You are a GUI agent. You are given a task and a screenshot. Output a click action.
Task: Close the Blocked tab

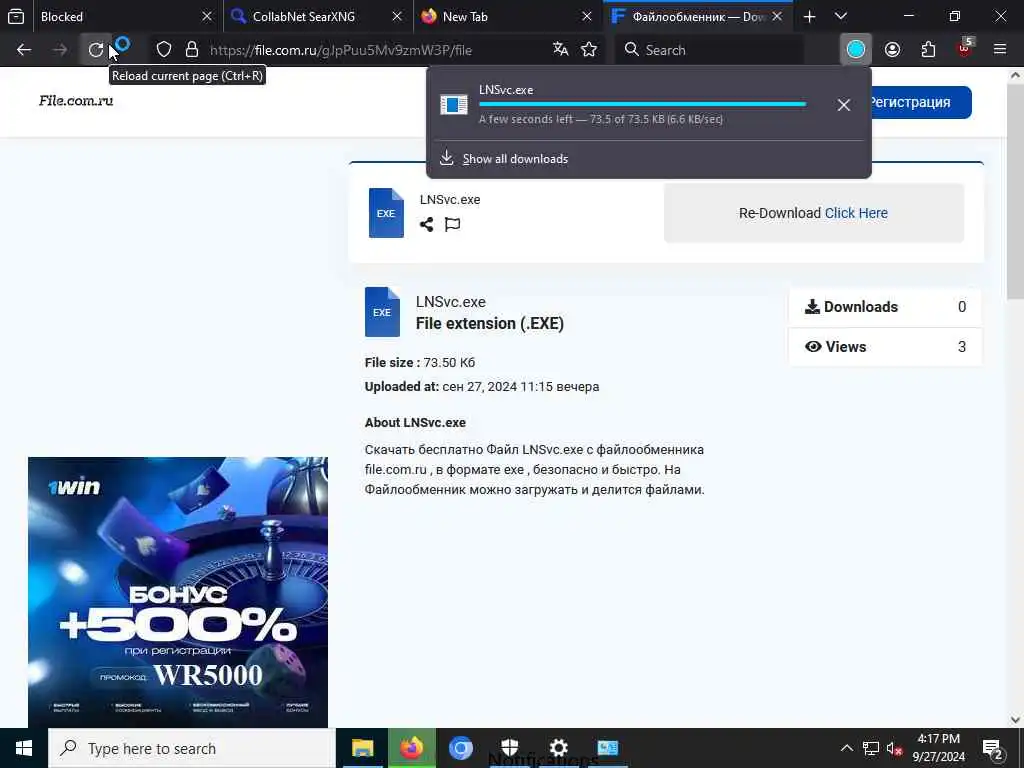pos(207,16)
